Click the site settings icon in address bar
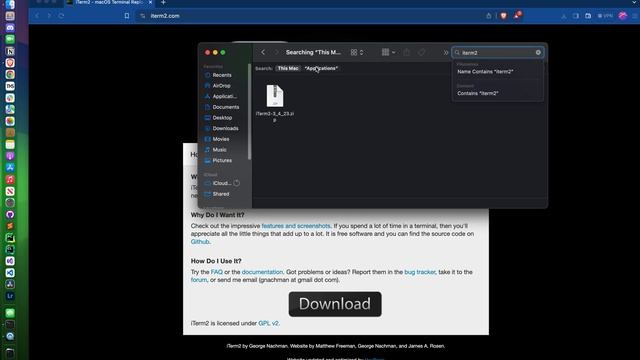Viewport: 640px width, 360px height. click(142, 16)
